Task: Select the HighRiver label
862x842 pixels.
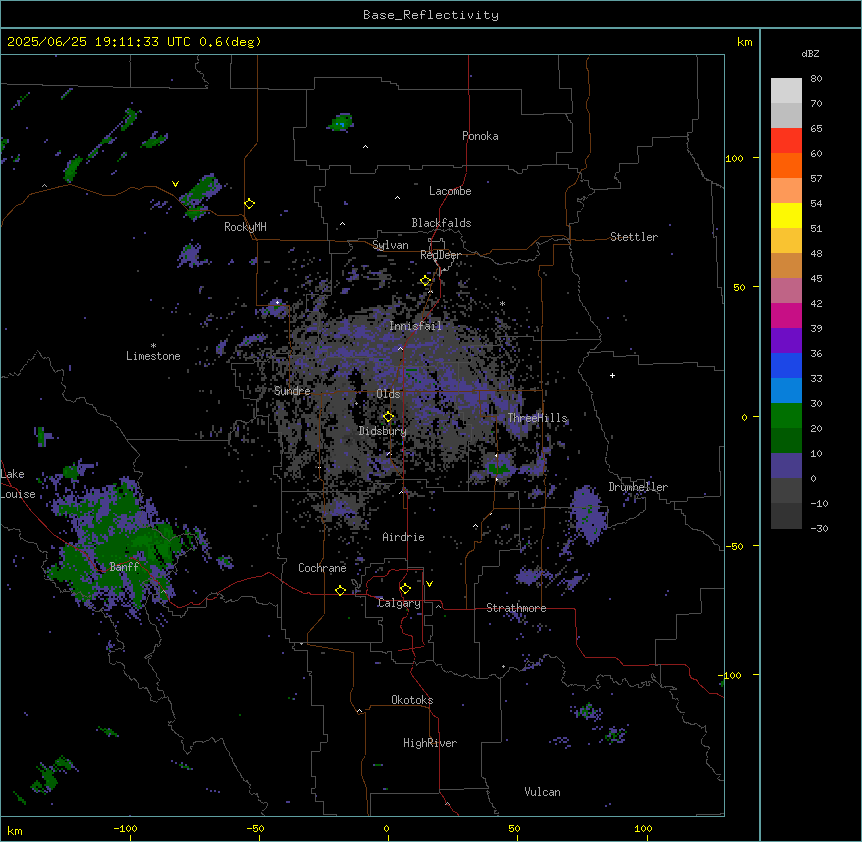Action: pyautogui.click(x=430, y=743)
